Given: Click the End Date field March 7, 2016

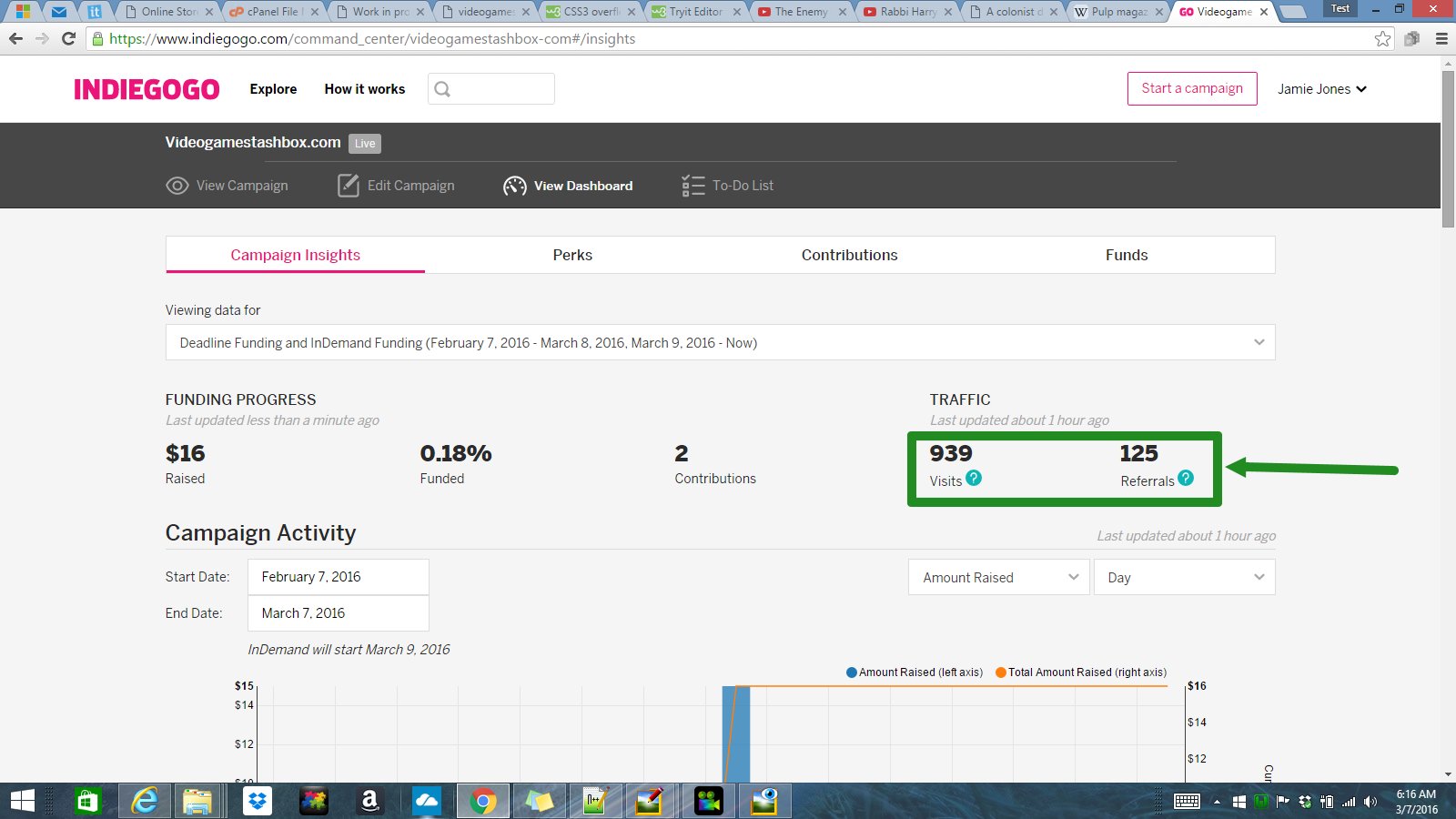Looking at the screenshot, I should (338, 613).
